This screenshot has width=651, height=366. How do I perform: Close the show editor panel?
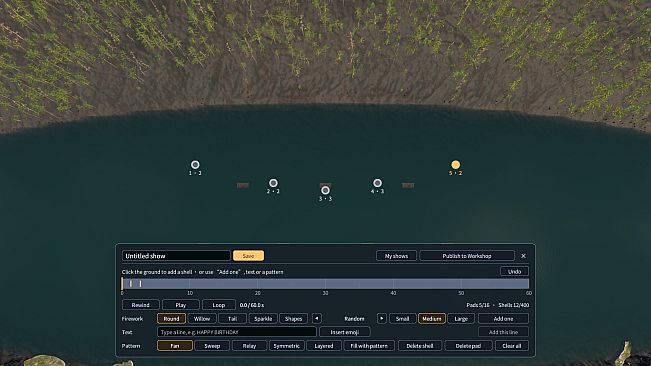[524, 256]
